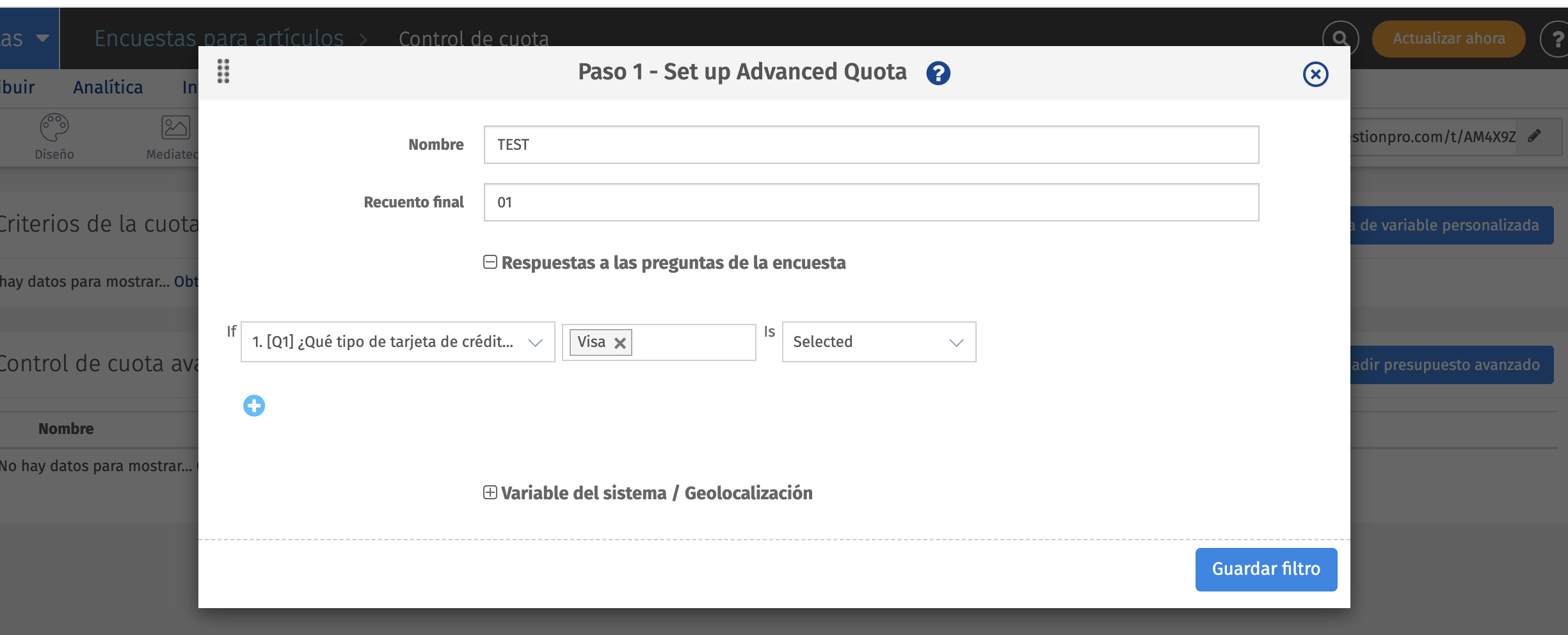Click the Actualizar ahora button

(x=1448, y=38)
